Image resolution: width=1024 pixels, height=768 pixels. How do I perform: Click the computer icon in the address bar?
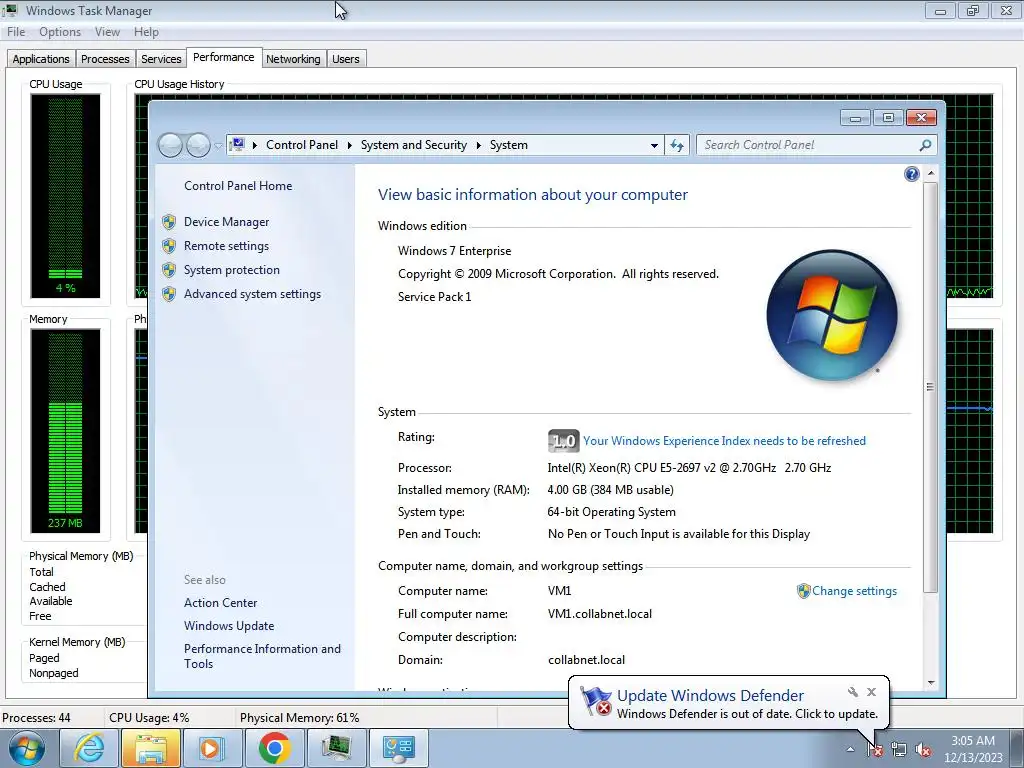pyautogui.click(x=238, y=144)
